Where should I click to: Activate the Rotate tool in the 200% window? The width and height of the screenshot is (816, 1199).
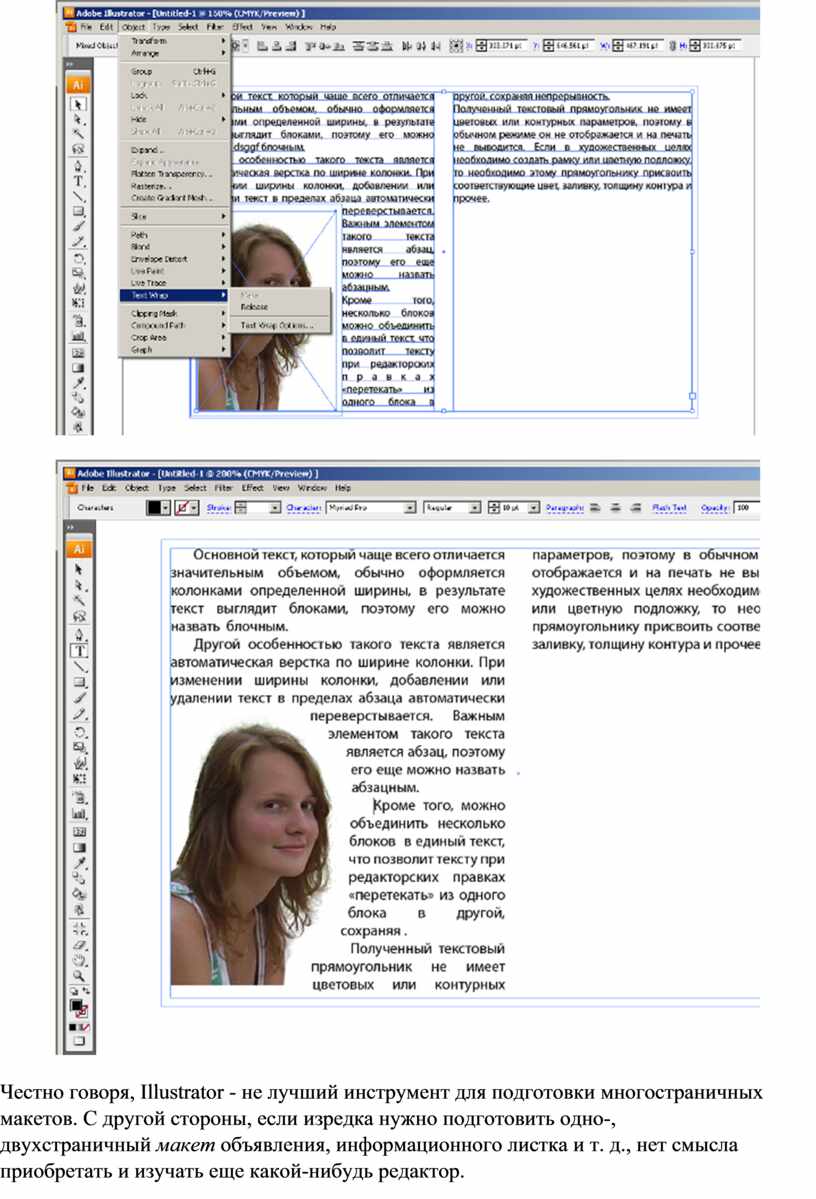pyautogui.click(x=79, y=733)
